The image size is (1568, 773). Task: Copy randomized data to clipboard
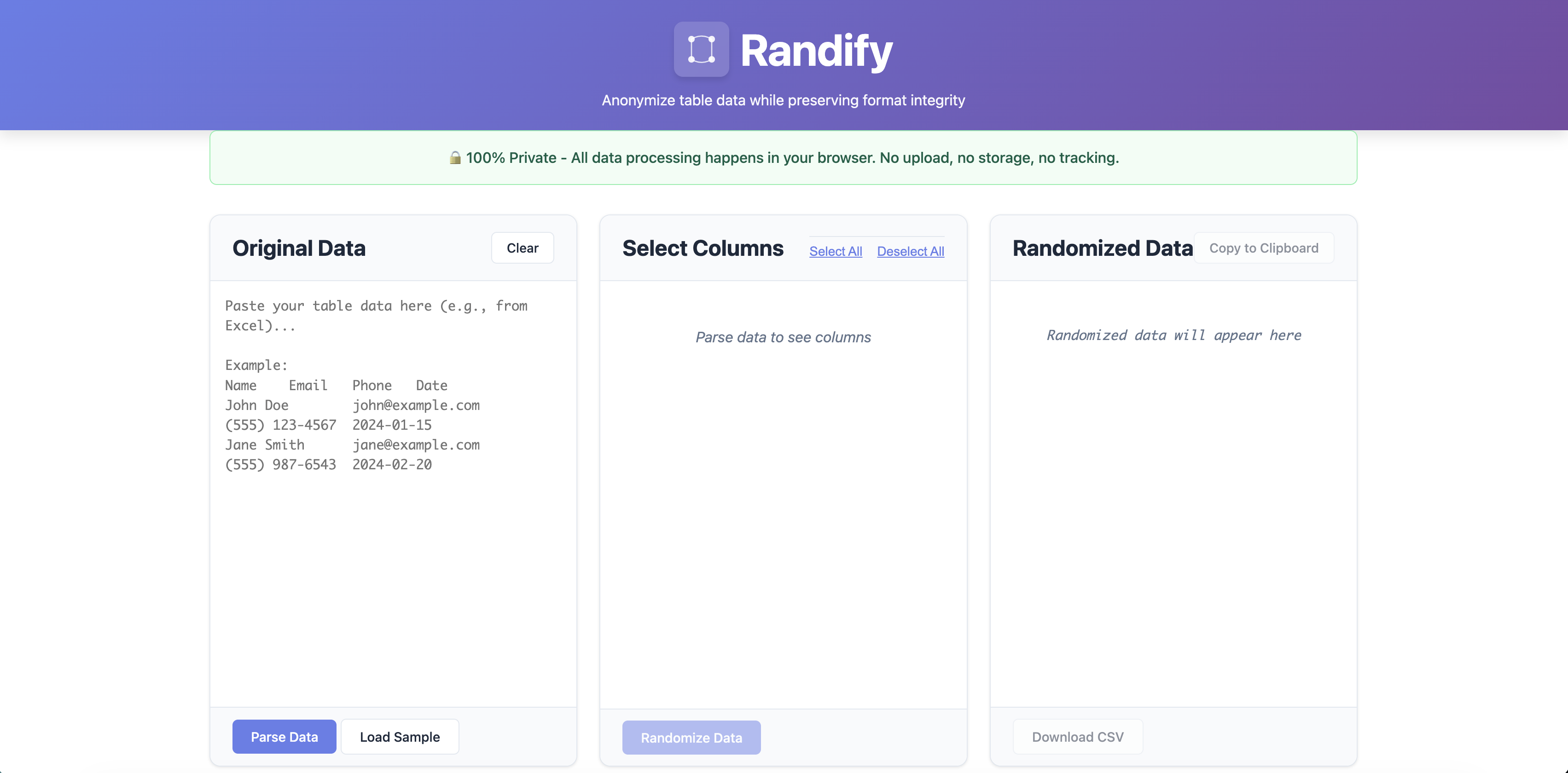coord(1264,248)
